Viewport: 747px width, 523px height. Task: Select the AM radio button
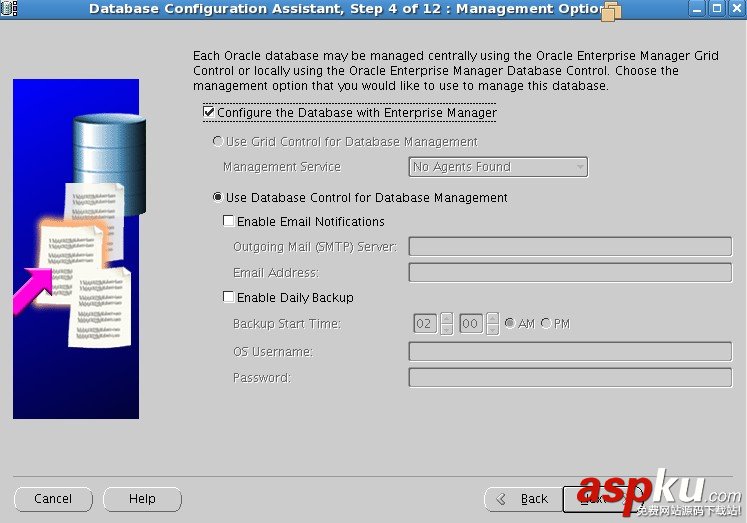(x=510, y=323)
